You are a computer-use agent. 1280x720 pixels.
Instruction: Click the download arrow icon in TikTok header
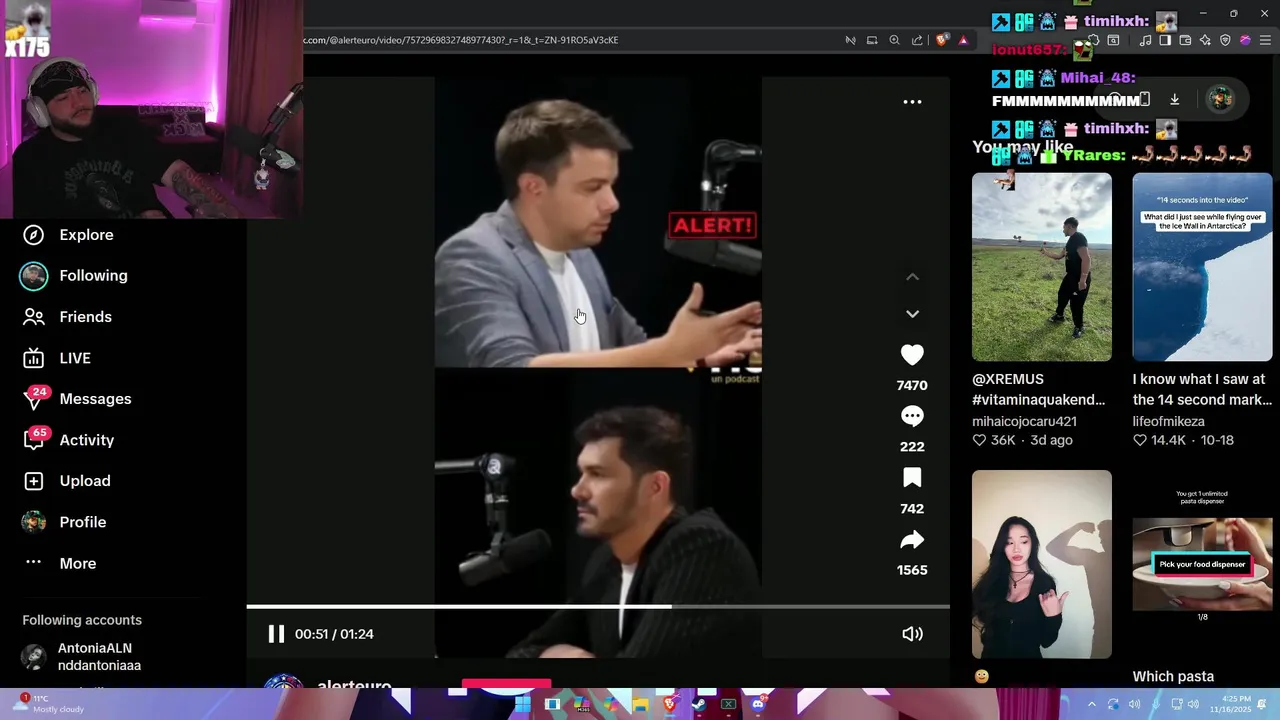[1174, 99]
